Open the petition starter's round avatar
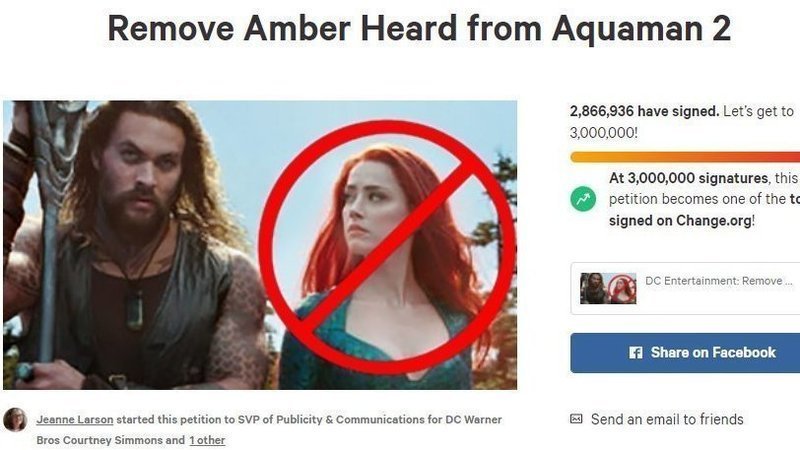The width and height of the screenshot is (800, 450). pos(15,420)
